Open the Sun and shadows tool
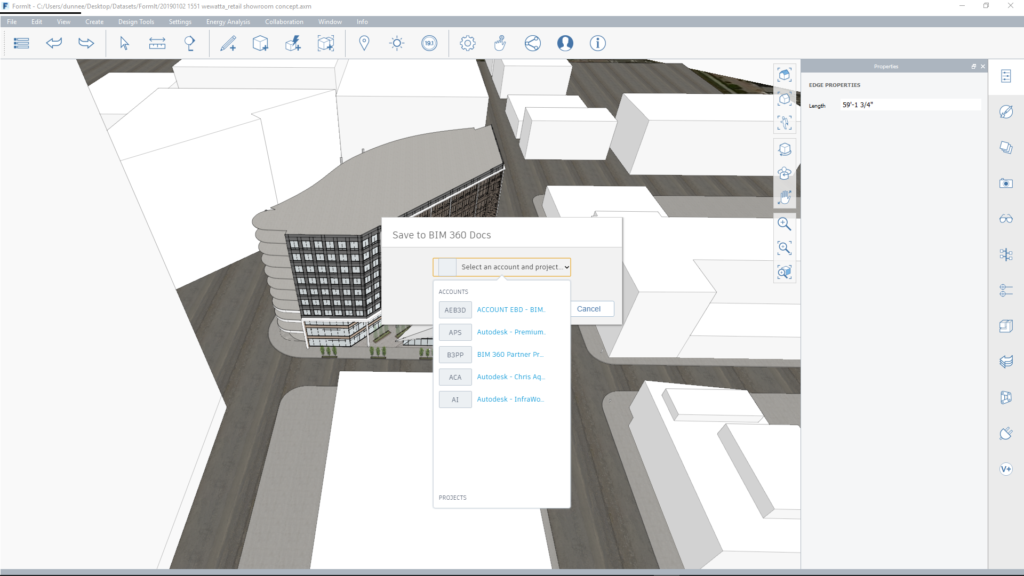 (x=397, y=43)
